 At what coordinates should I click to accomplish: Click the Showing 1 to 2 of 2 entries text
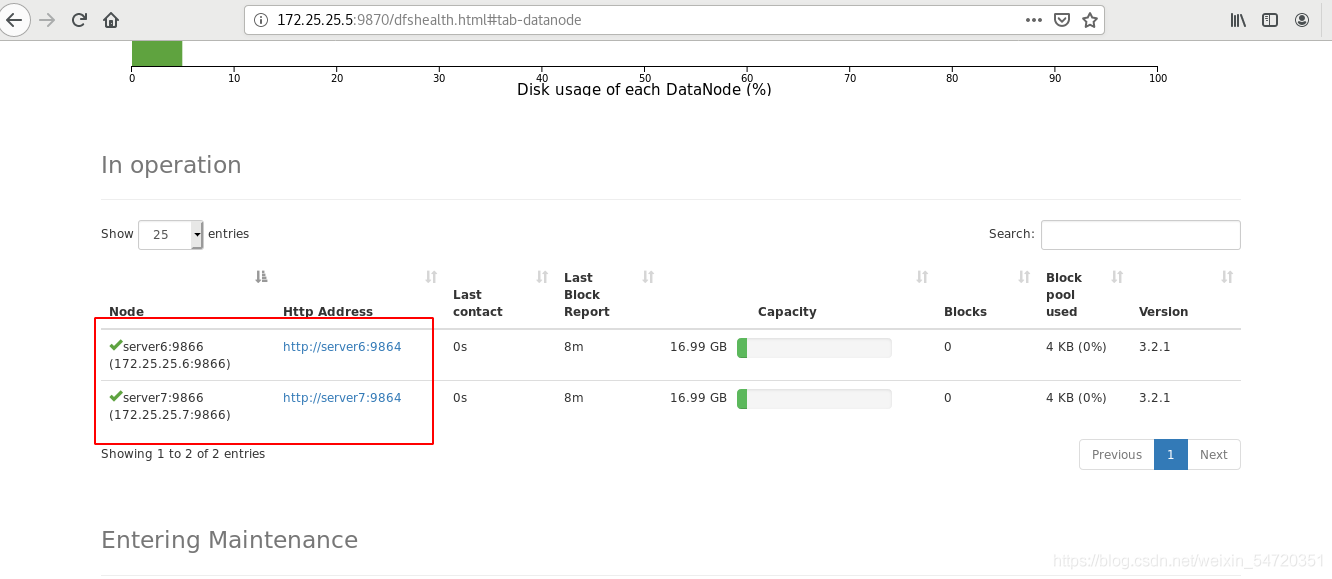click(183, 454)
